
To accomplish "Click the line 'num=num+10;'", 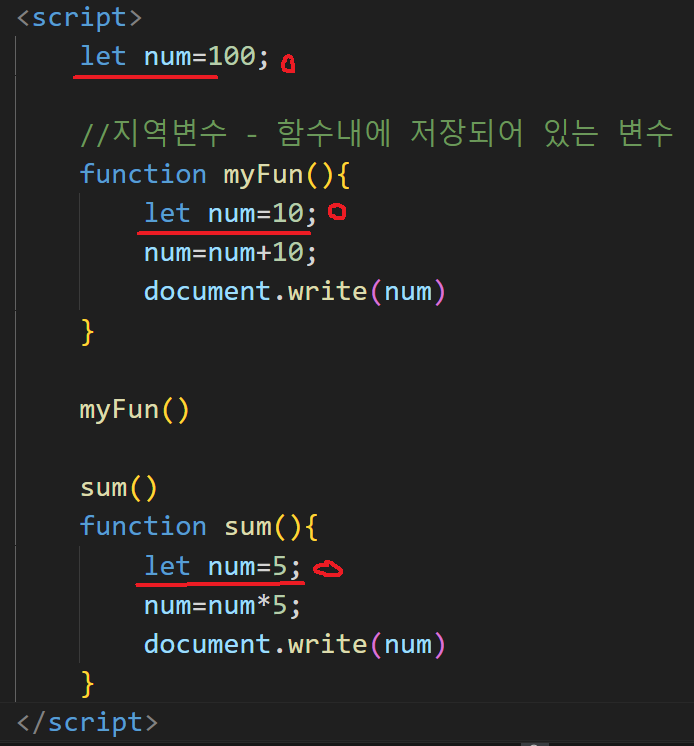I will [230, 252].
